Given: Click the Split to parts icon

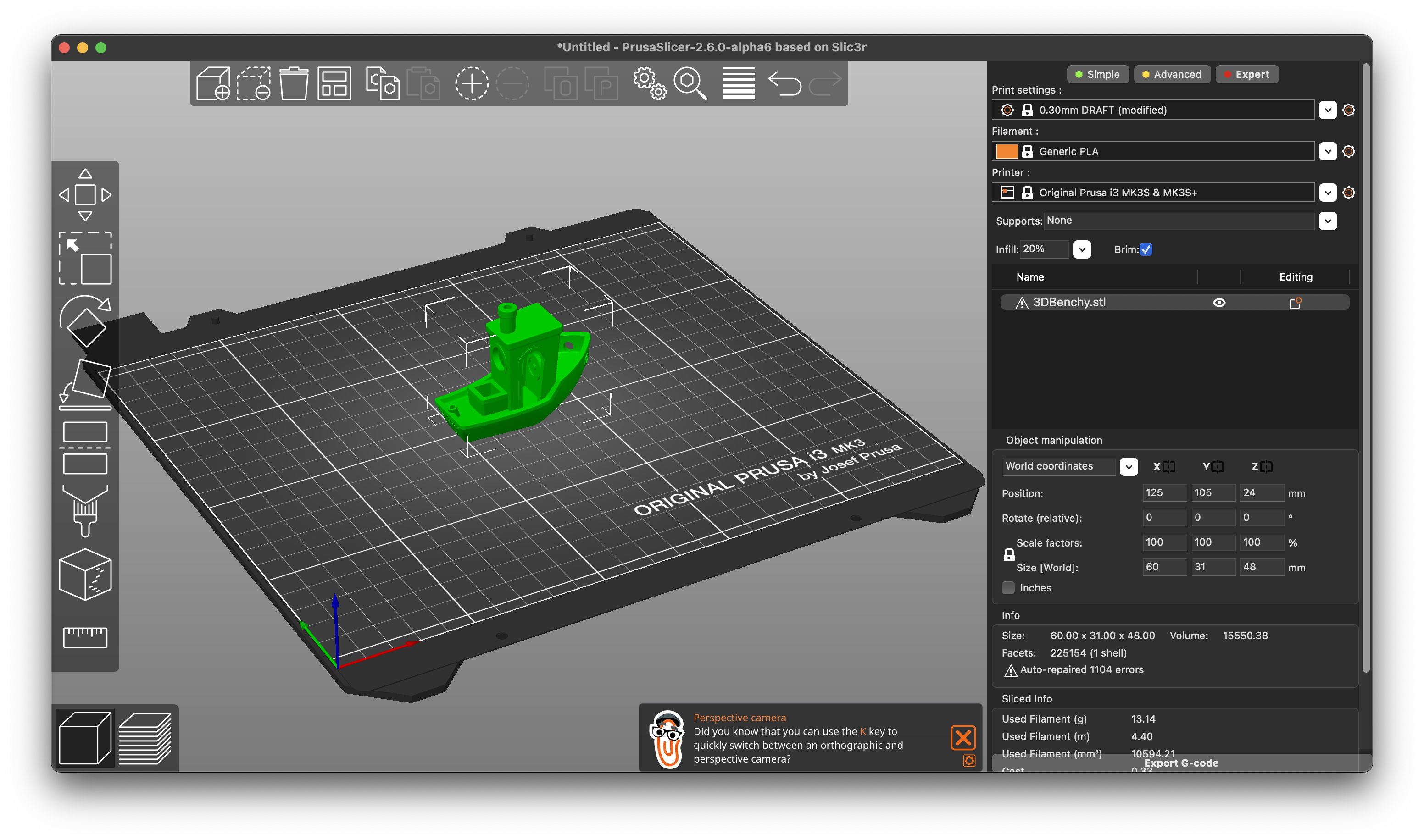Looking at the screenshot, I should click(x=601, y=84).
